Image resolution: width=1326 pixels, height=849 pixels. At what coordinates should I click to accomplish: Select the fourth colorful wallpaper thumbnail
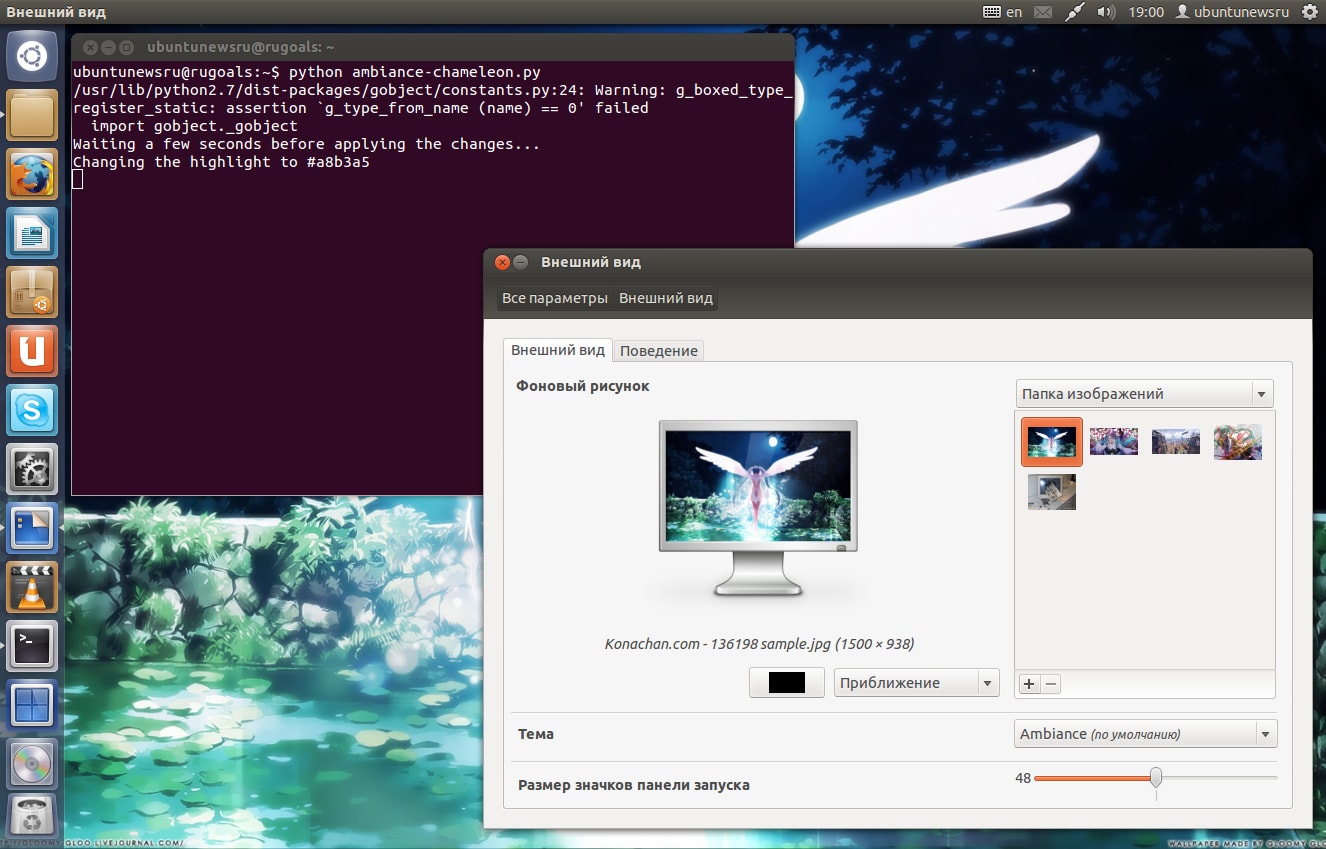pyautogui.click(x=1238, y=442)
